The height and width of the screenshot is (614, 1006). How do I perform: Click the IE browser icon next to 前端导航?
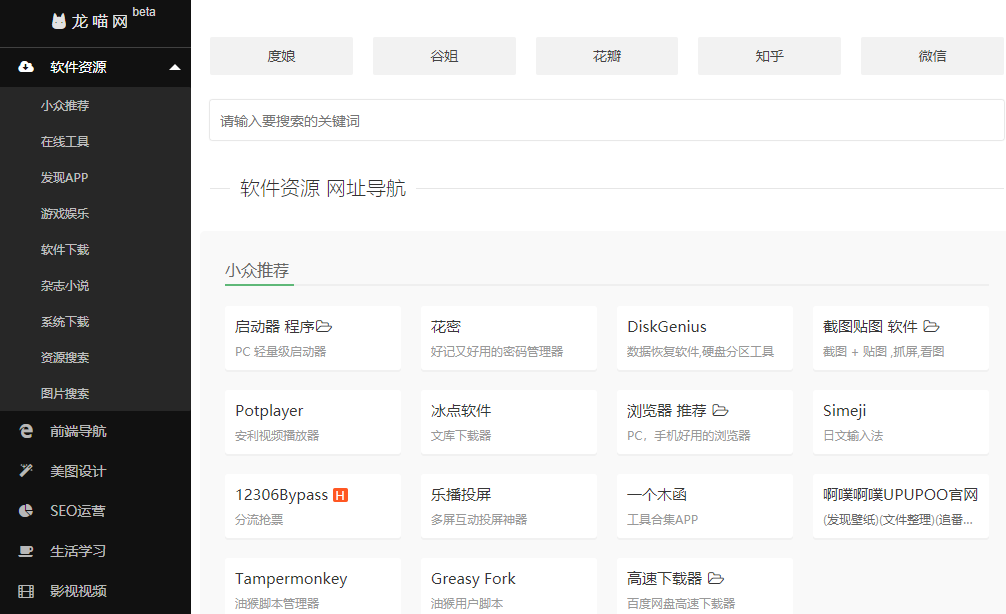coord(26,431)
